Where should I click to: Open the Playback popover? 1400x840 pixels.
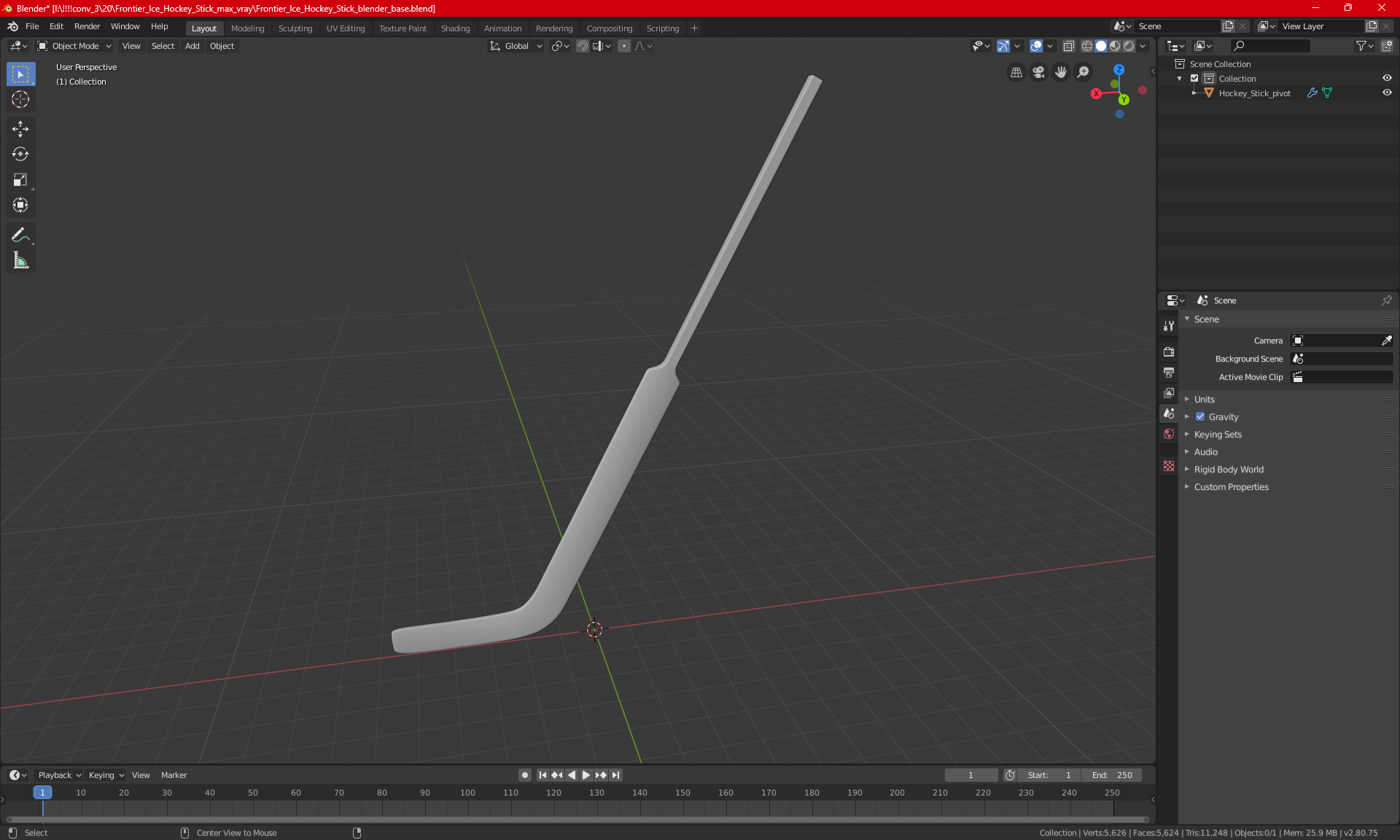[59, 775]
